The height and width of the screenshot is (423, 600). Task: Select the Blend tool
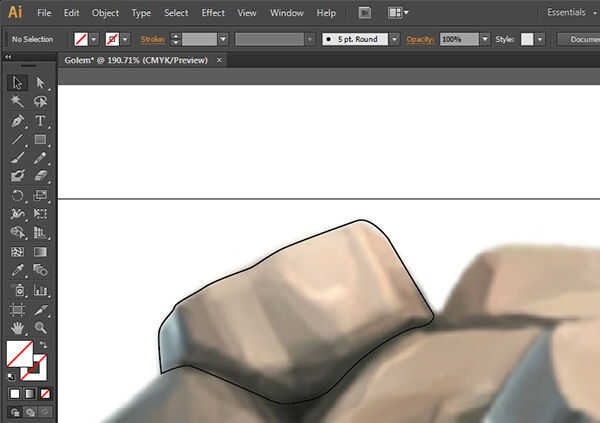pyautogui.click(x=40, y=270)
